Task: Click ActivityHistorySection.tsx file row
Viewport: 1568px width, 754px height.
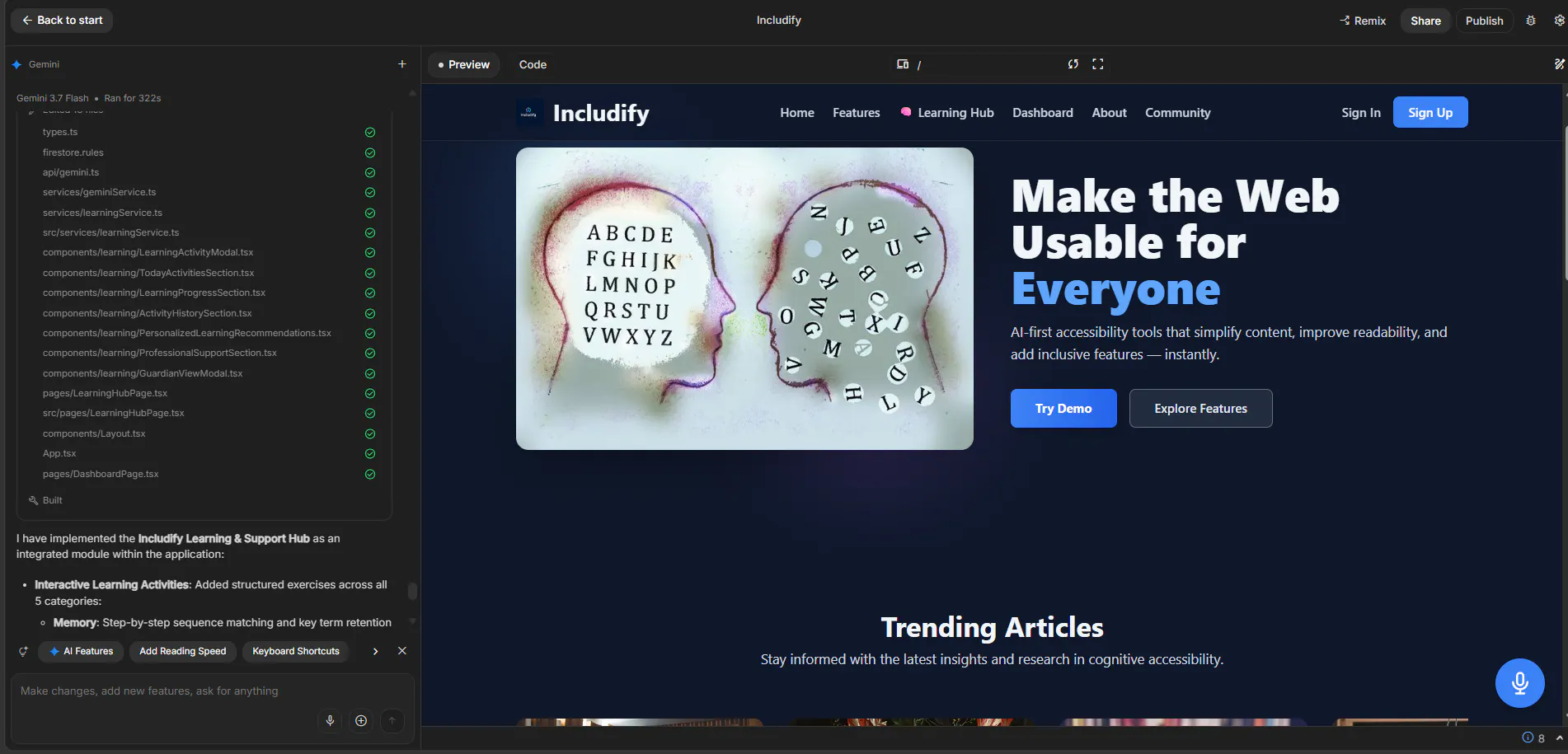Action: pos(147,314)
